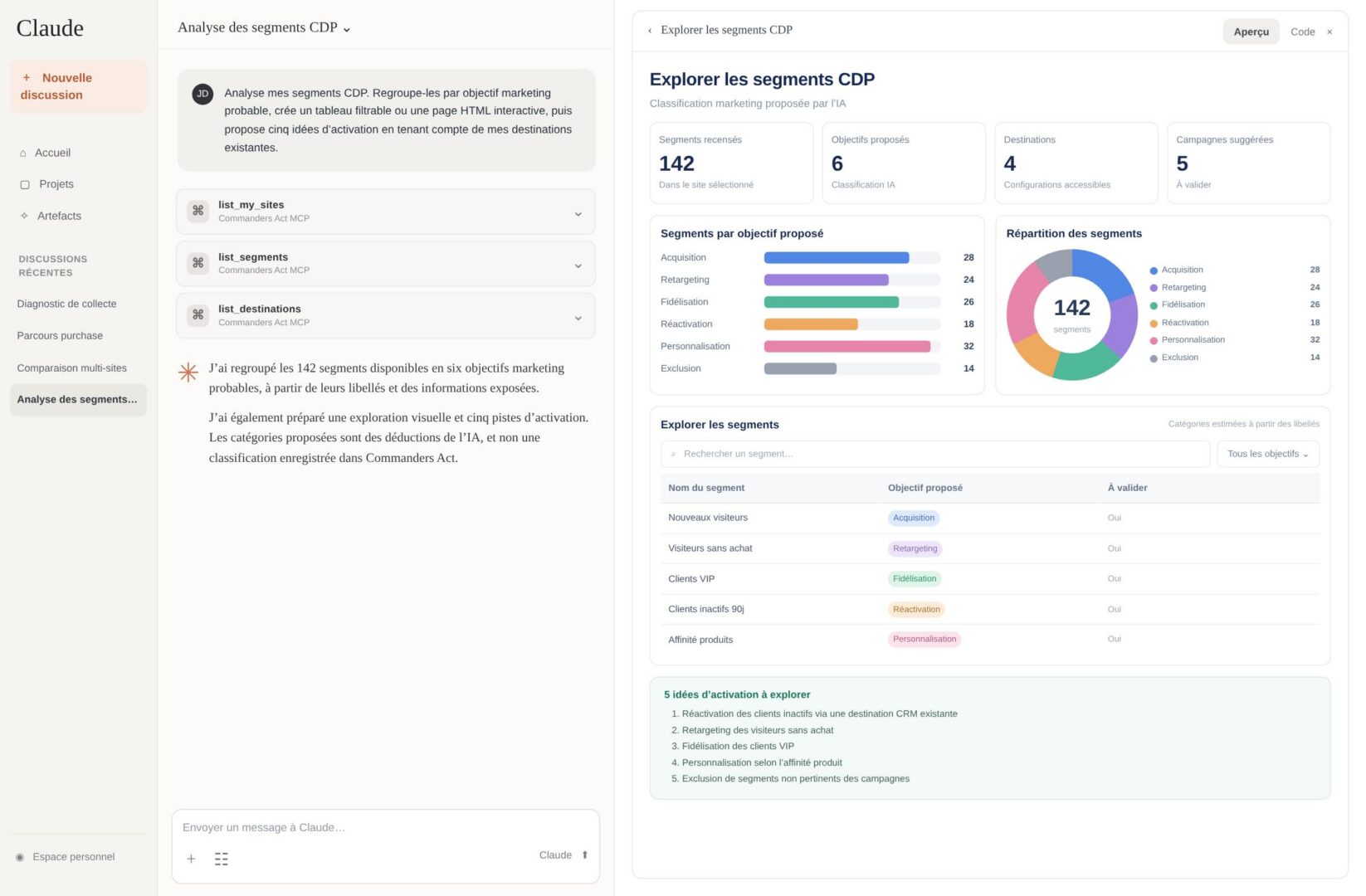Expand the list_segments tool call
Screen dimensions: 1366x896
(578, 266)
